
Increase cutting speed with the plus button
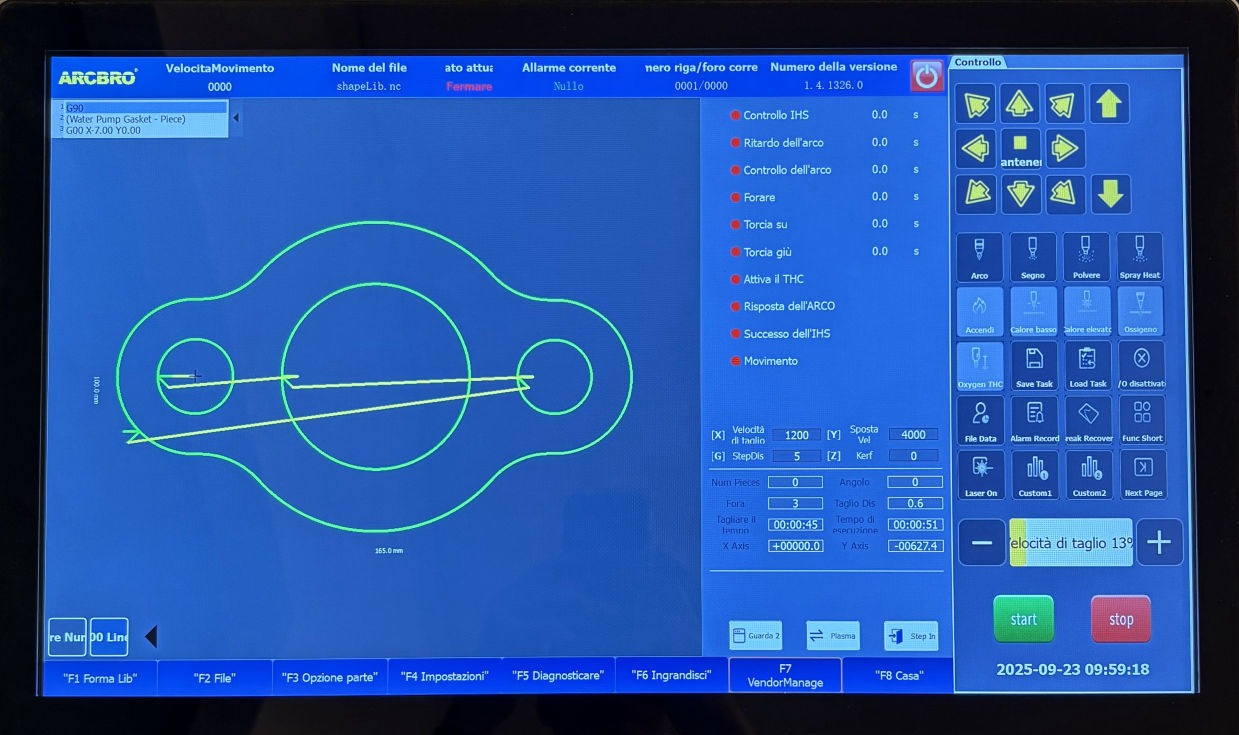(1159, 542)
